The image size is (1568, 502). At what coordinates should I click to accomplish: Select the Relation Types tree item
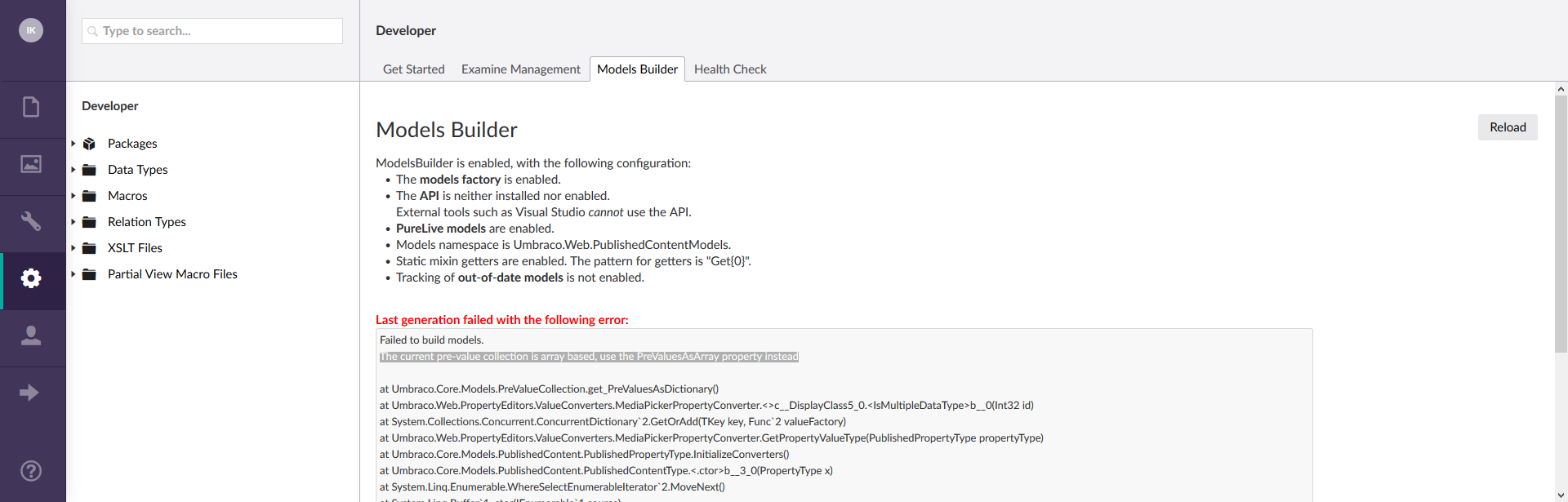[x=147, y=222]
